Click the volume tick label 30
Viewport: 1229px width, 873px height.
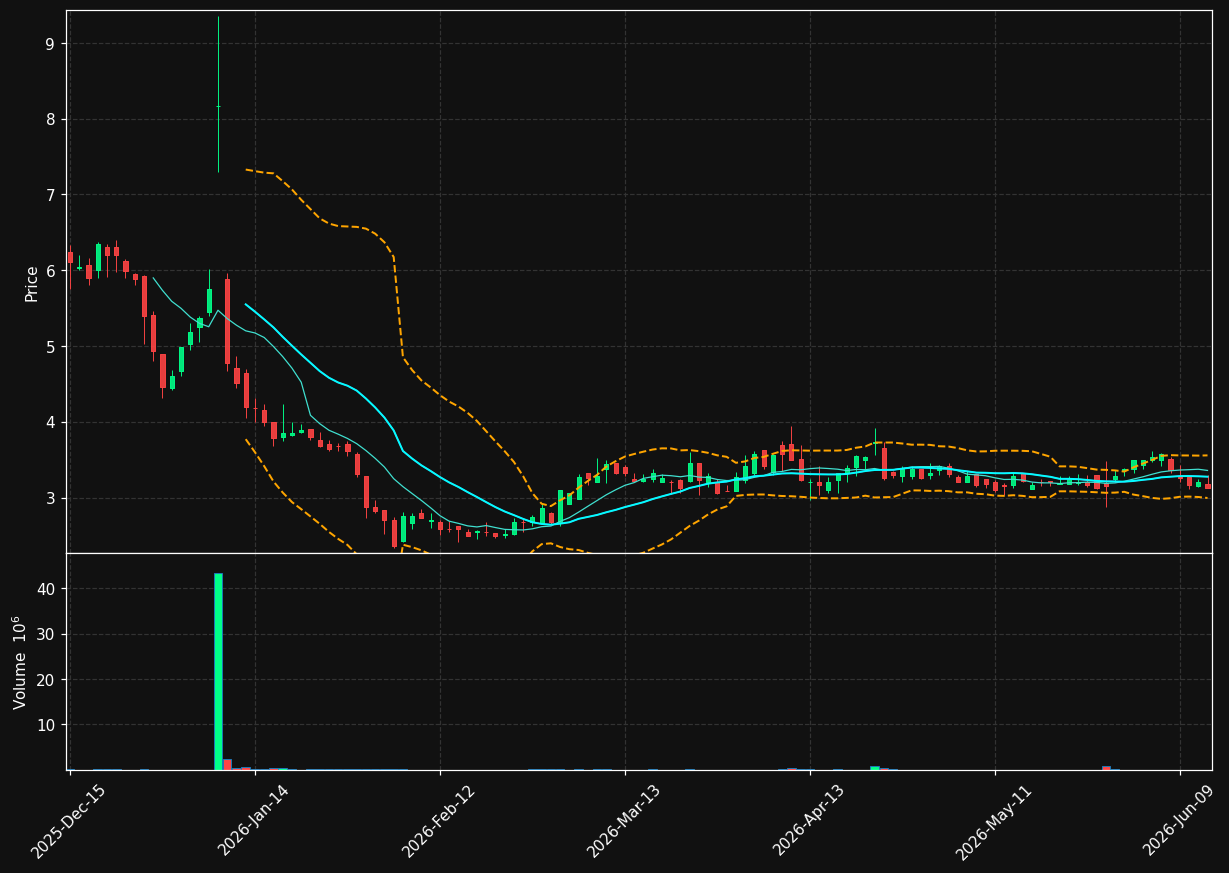pyautogui.click(x=47, y=635)
